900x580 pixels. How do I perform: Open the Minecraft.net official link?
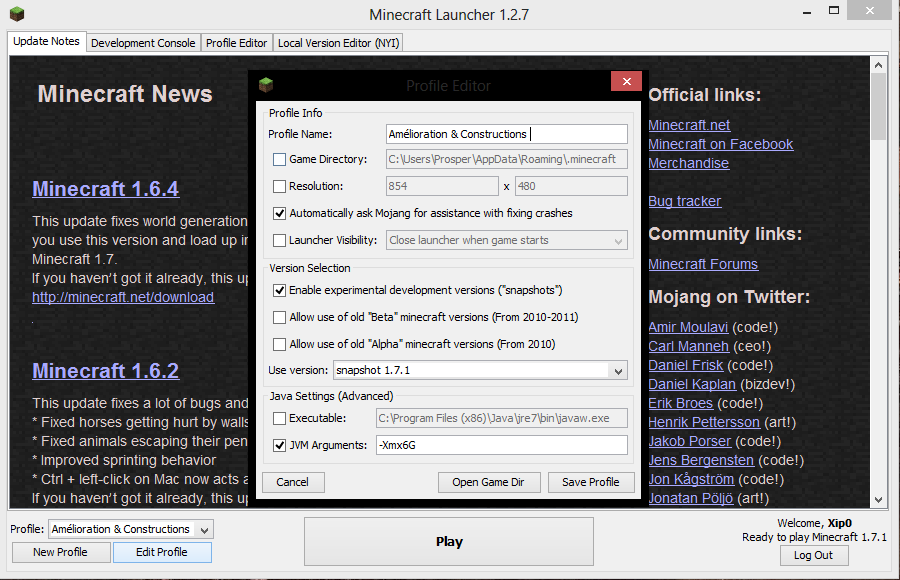pos(689,125)
